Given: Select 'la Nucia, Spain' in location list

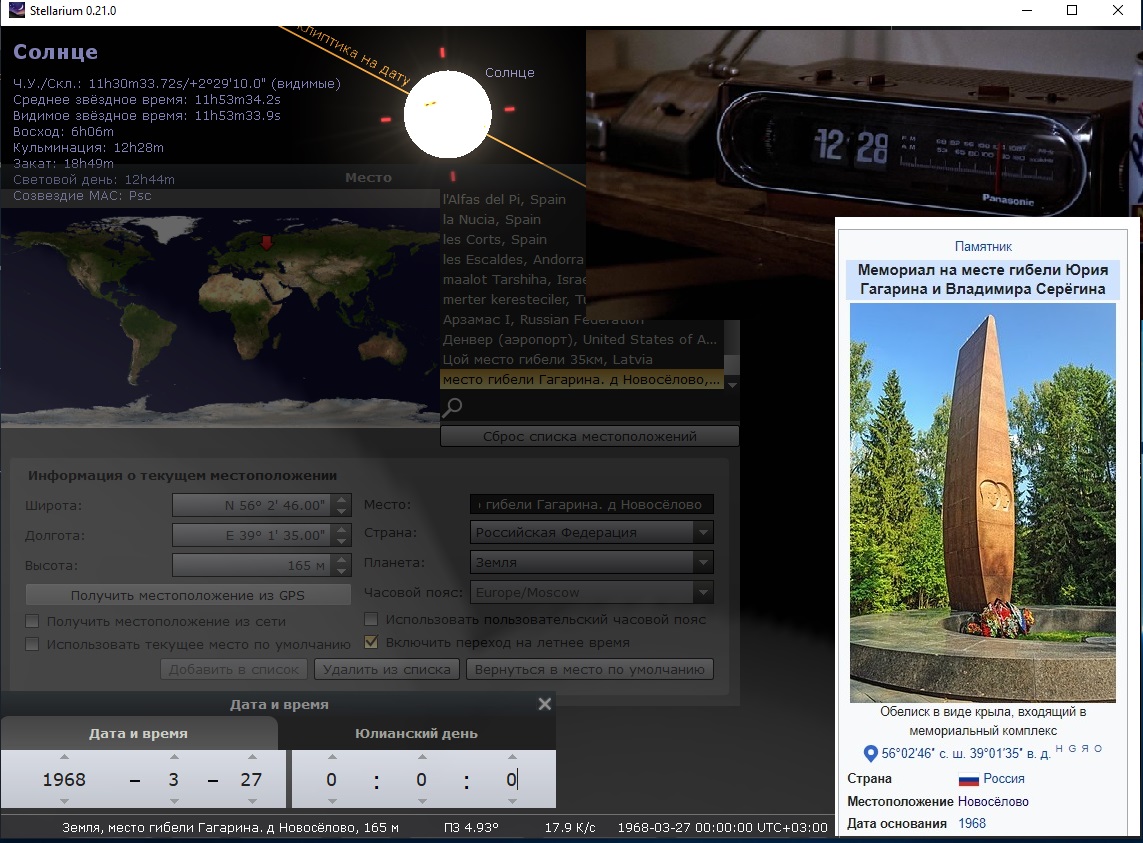Looking at the screenshot, I should (492, 219).
